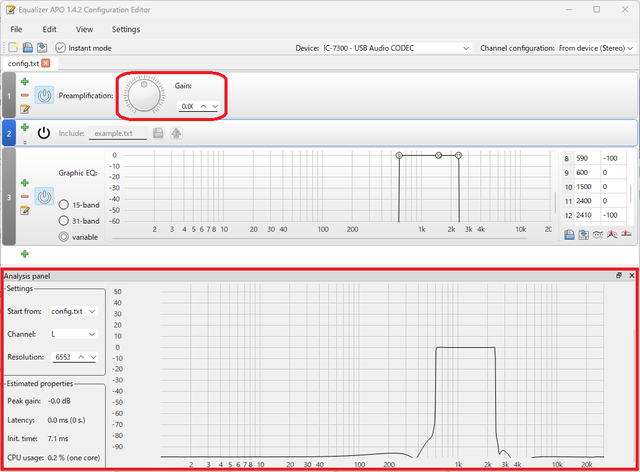Open the Edit menu
This screenshot has width=640, height=472.
pos(49,29)
